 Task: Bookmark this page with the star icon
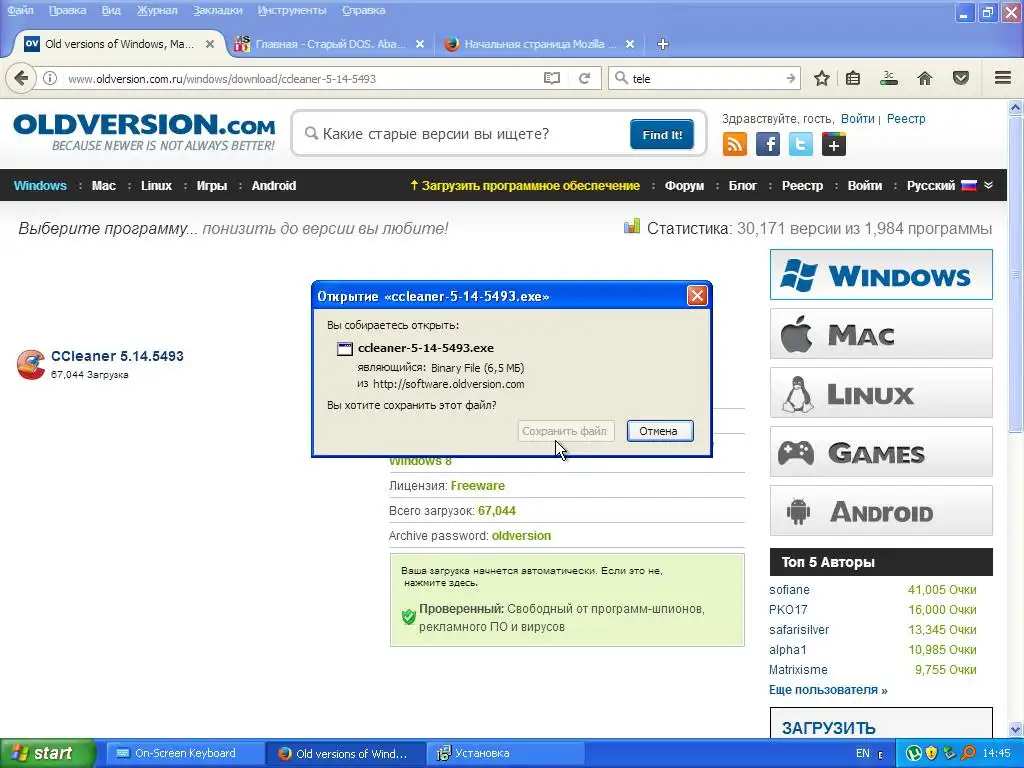822,78
